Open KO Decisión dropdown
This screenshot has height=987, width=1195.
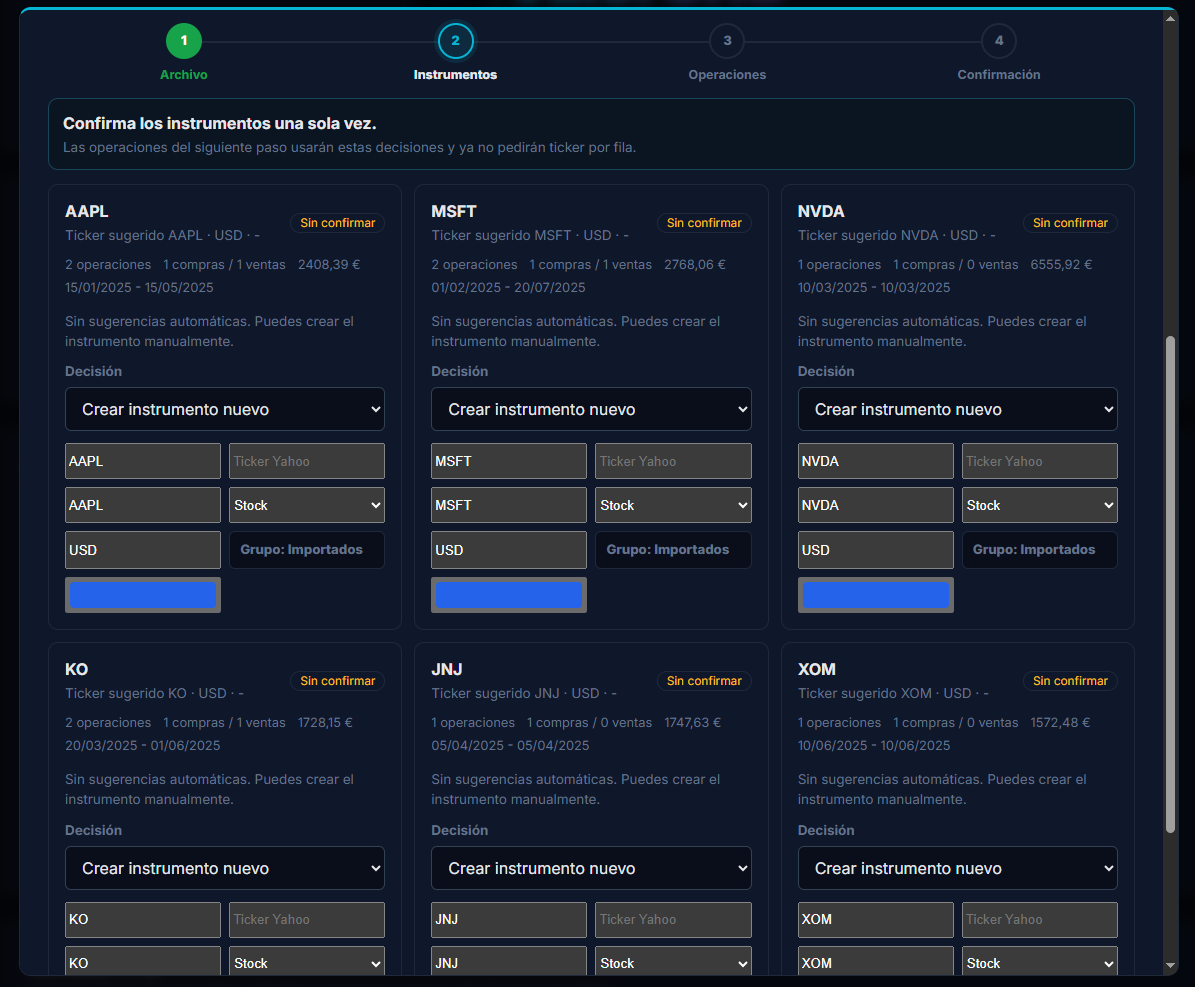point(225,868)
